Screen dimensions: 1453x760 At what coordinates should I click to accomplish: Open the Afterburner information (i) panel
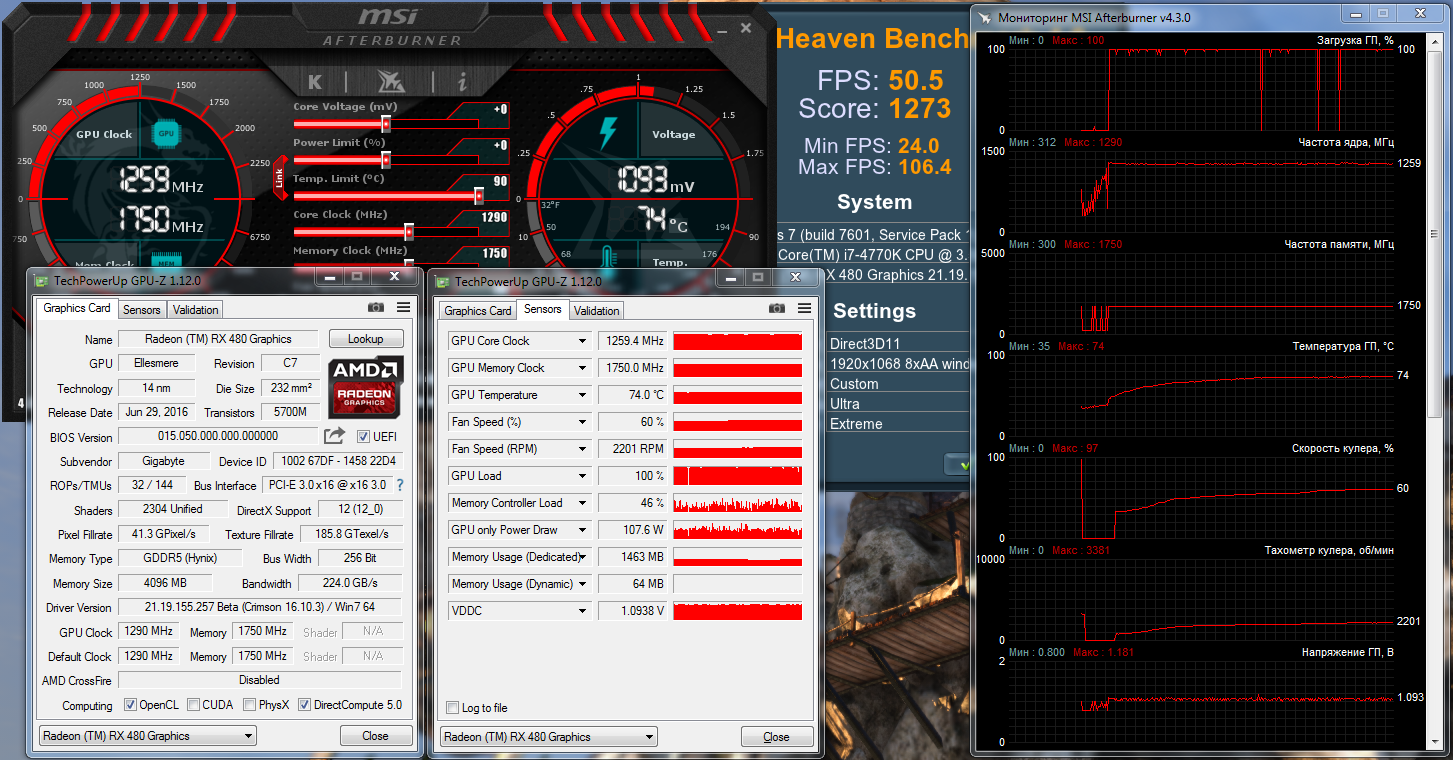pyautogui.click(x=462, y=81)
